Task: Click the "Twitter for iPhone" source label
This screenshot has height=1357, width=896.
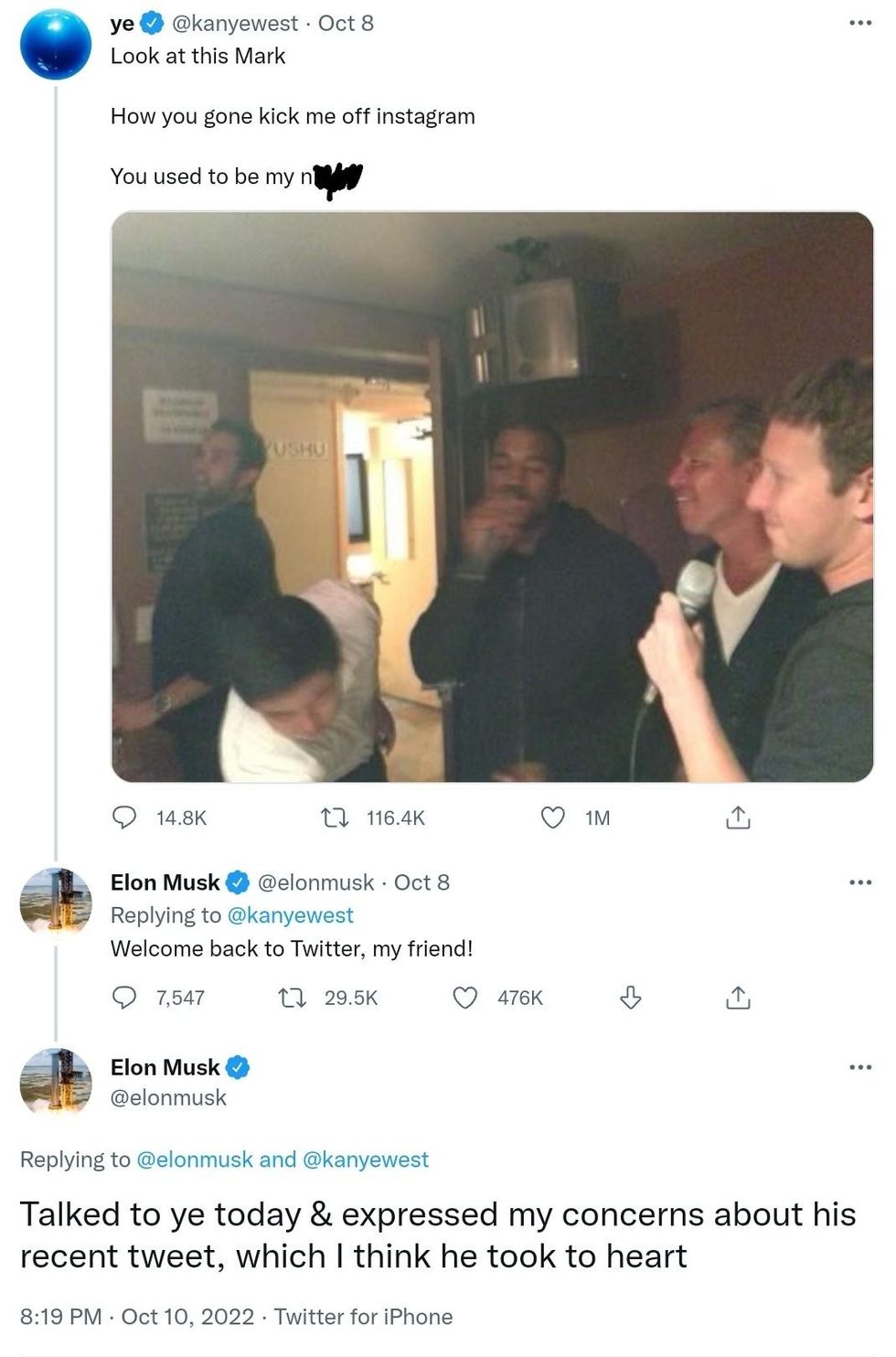Action: tap(363, 1317)
